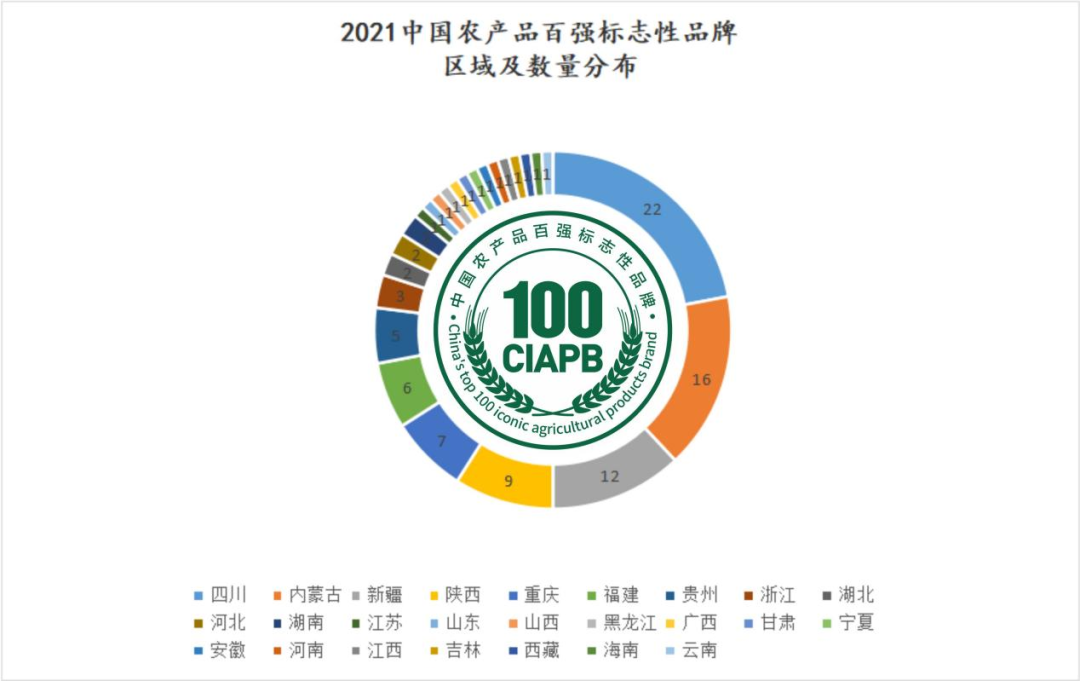The height and width of the screenshot is (681, 1080).
Task: Click the 安徽 legend color swatch
Action: (199, 651)
